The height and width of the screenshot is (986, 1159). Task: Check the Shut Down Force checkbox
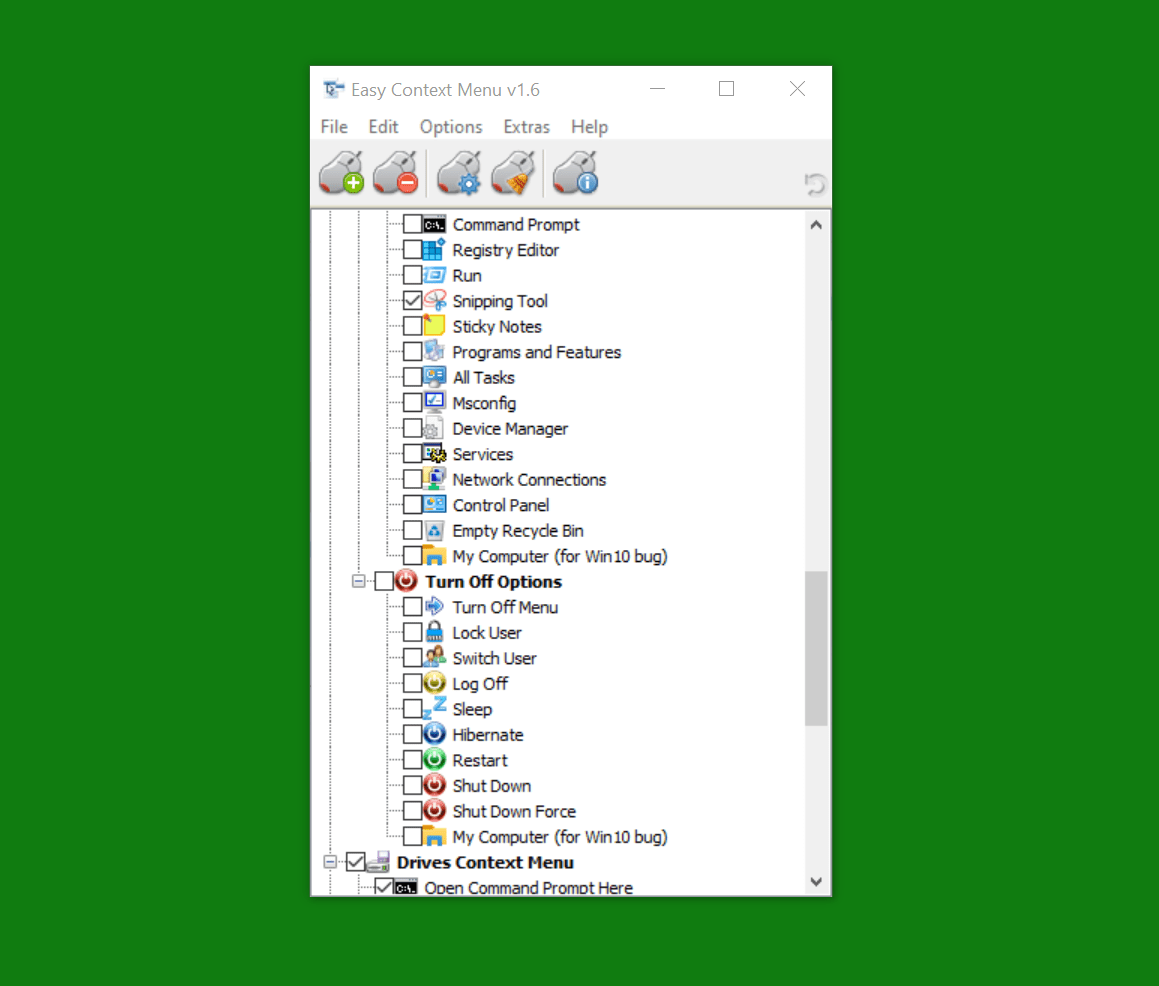412,811
